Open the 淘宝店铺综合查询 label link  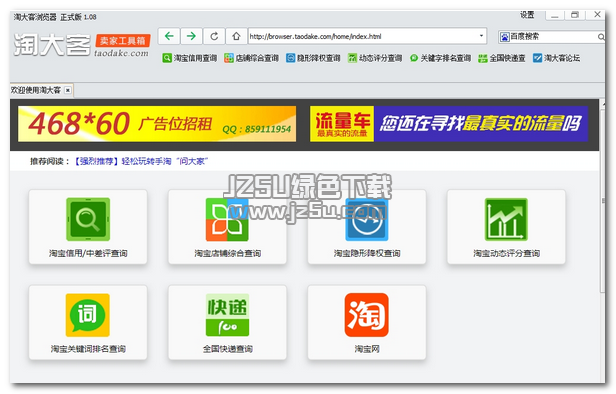pos(227,253)
